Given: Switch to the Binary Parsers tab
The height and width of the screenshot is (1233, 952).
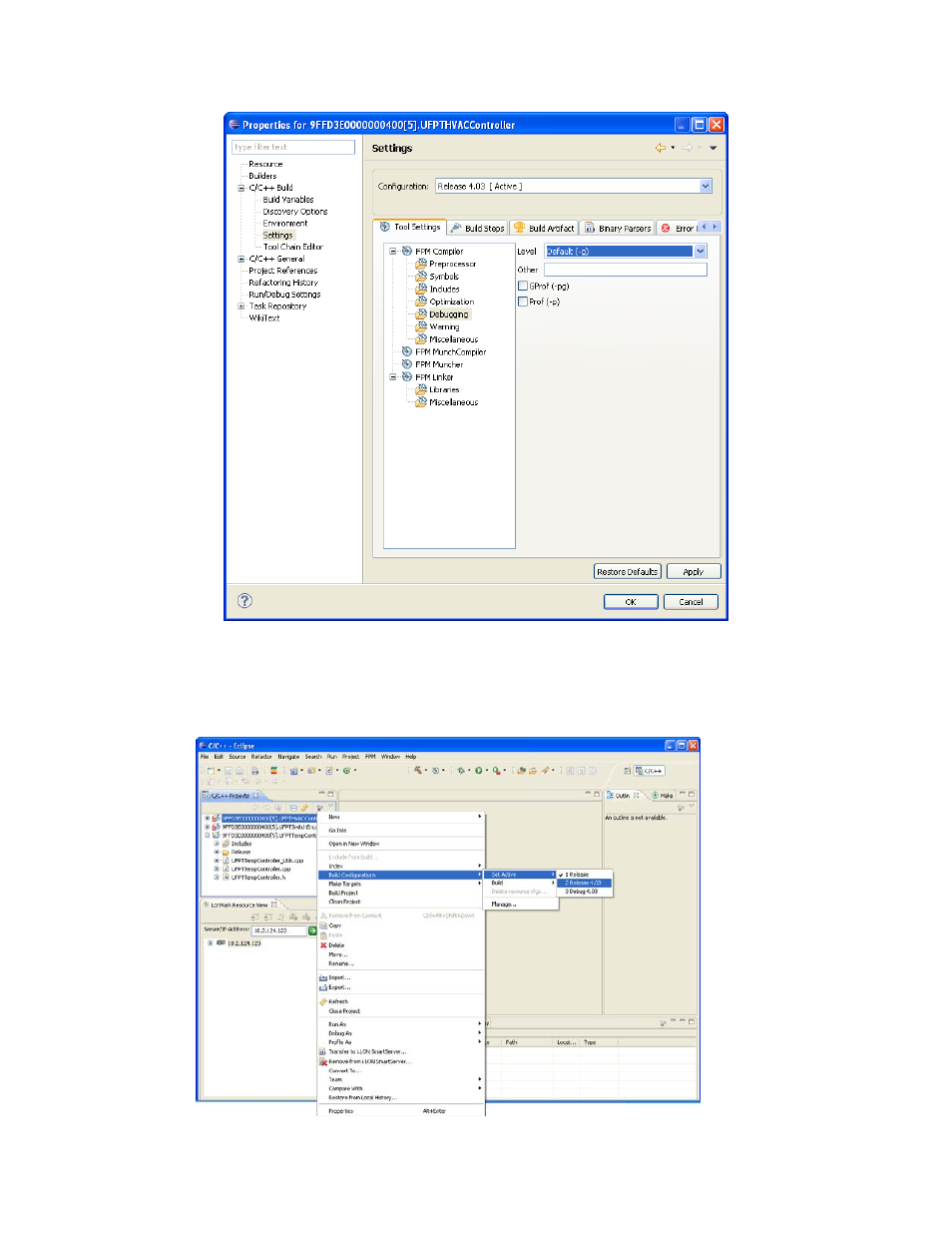Looking at the screenshot, I should point(618,228).
